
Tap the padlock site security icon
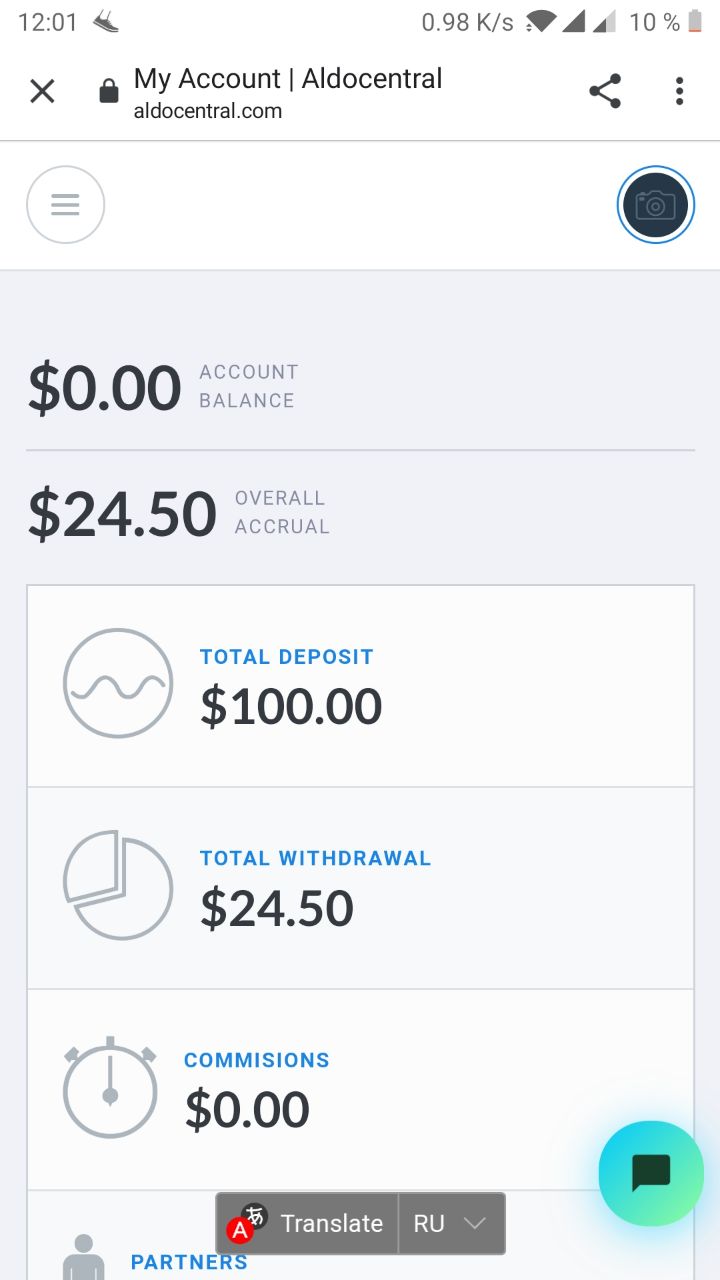(108, 92)
